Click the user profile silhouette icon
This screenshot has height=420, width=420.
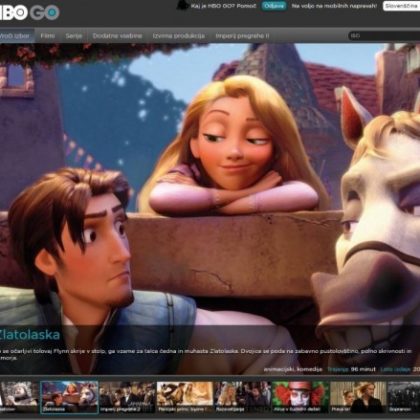coord(182,6)
